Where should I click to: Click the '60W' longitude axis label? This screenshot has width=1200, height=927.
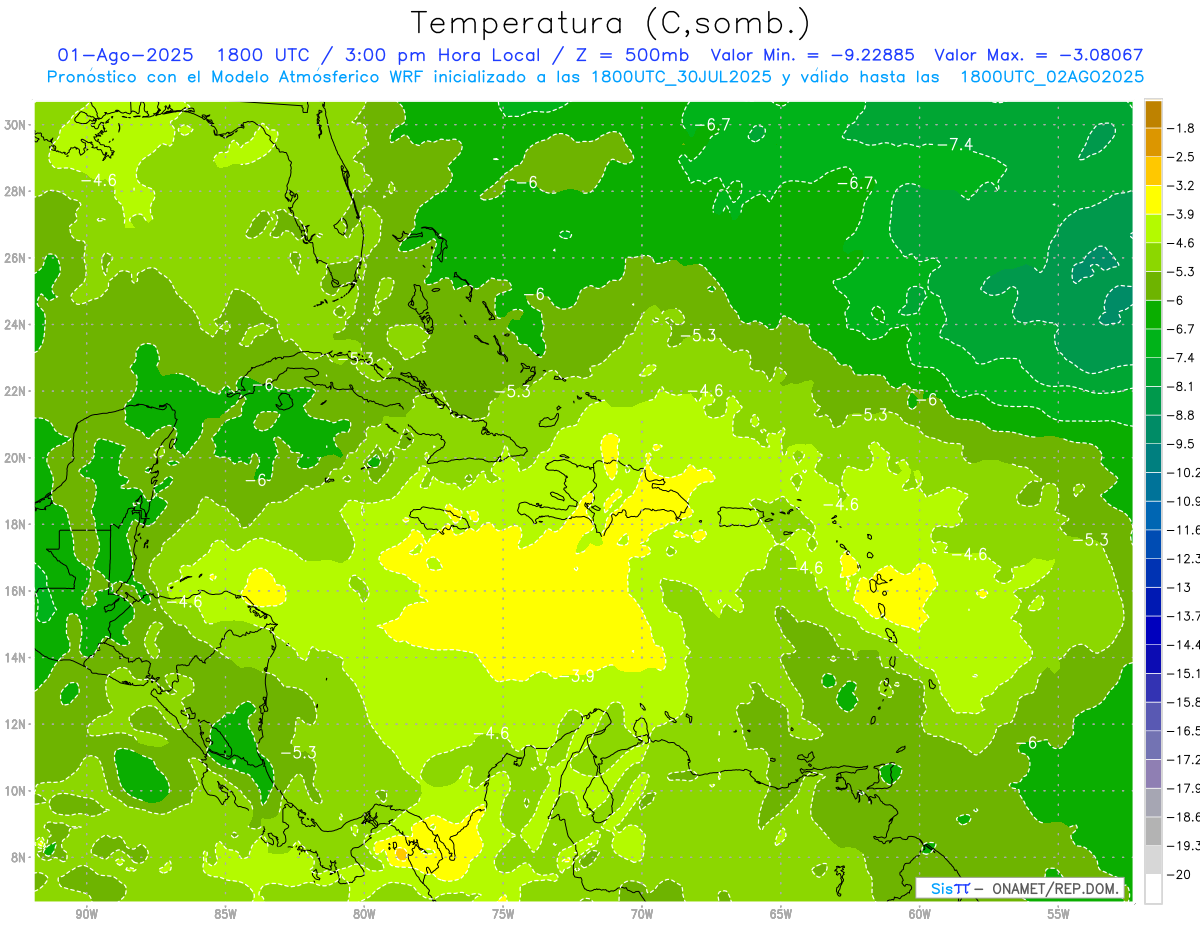pyautogui.click(x=920, y=914)
